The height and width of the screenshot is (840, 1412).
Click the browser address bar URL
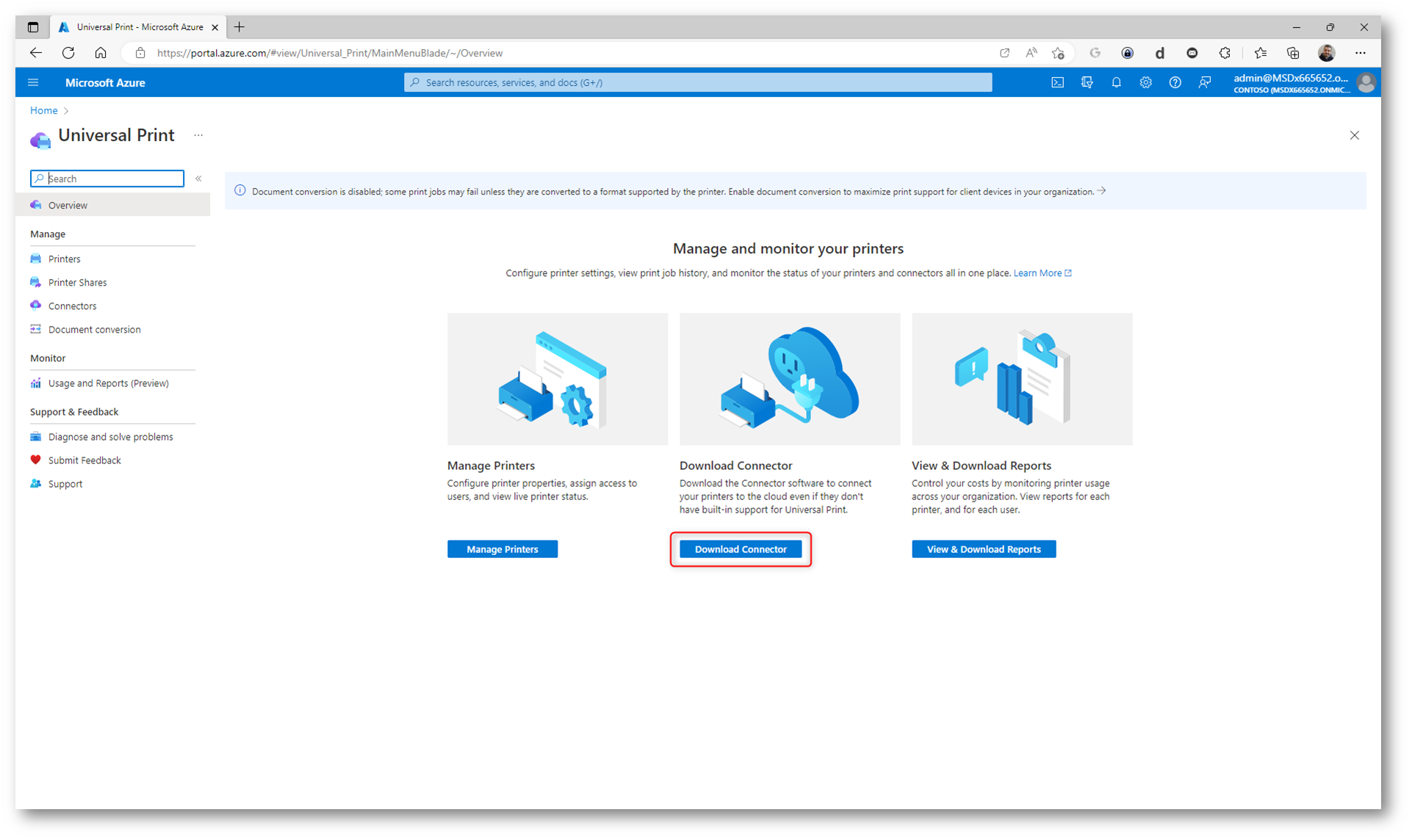(330, 53)
